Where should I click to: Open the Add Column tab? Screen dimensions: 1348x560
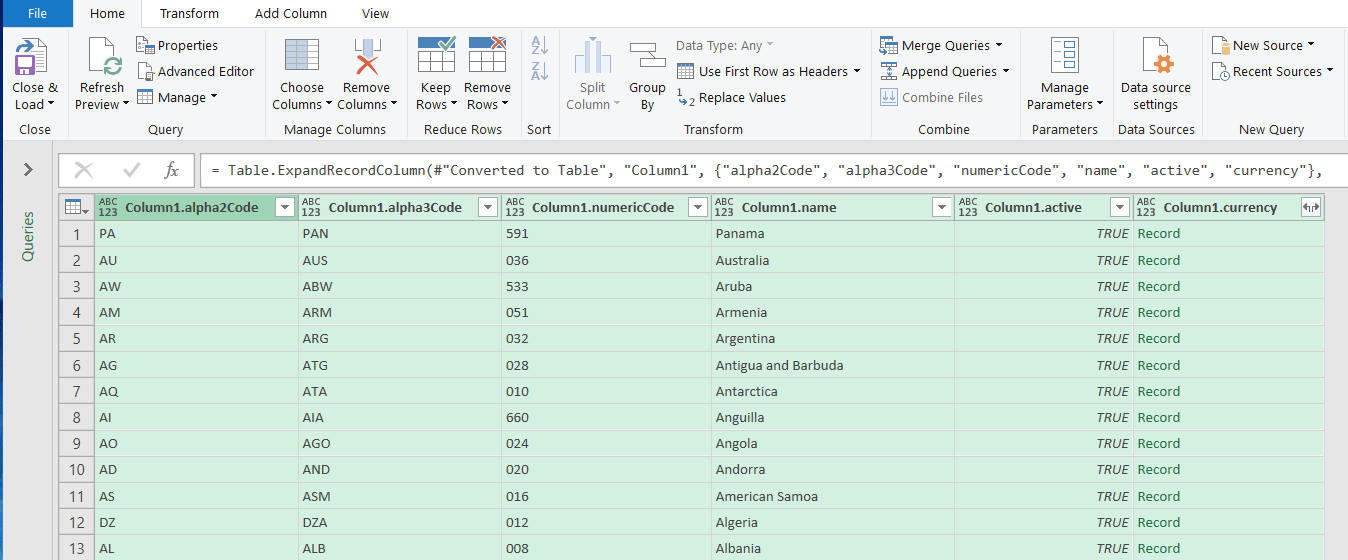(290, 13)
